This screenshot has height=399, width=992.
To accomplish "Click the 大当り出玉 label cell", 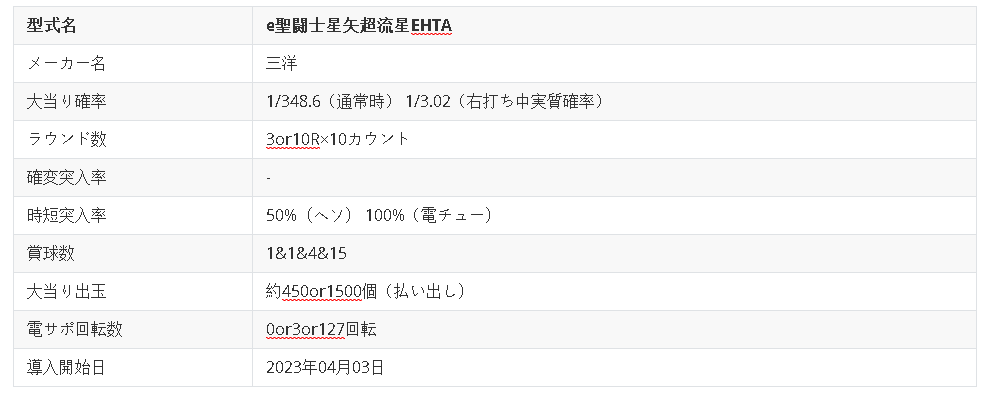I will pyautogui.click(x=133, y=292).
